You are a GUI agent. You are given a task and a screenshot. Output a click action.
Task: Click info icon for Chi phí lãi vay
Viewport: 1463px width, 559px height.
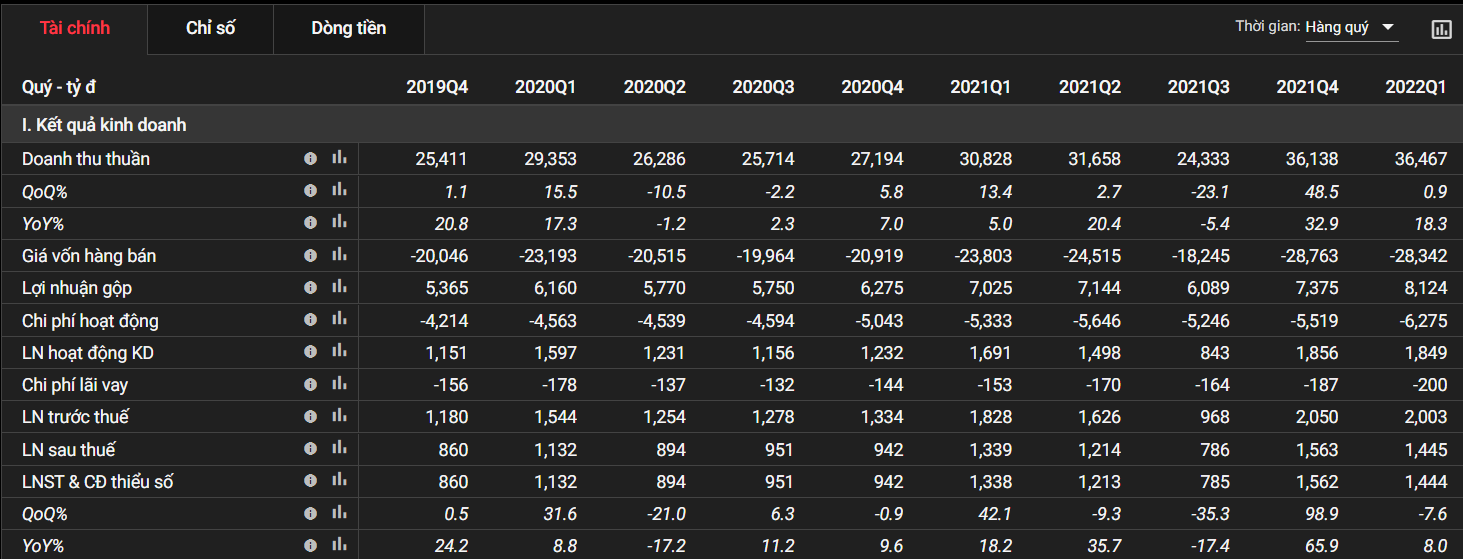pyautogui.click(x=310, y=385)
